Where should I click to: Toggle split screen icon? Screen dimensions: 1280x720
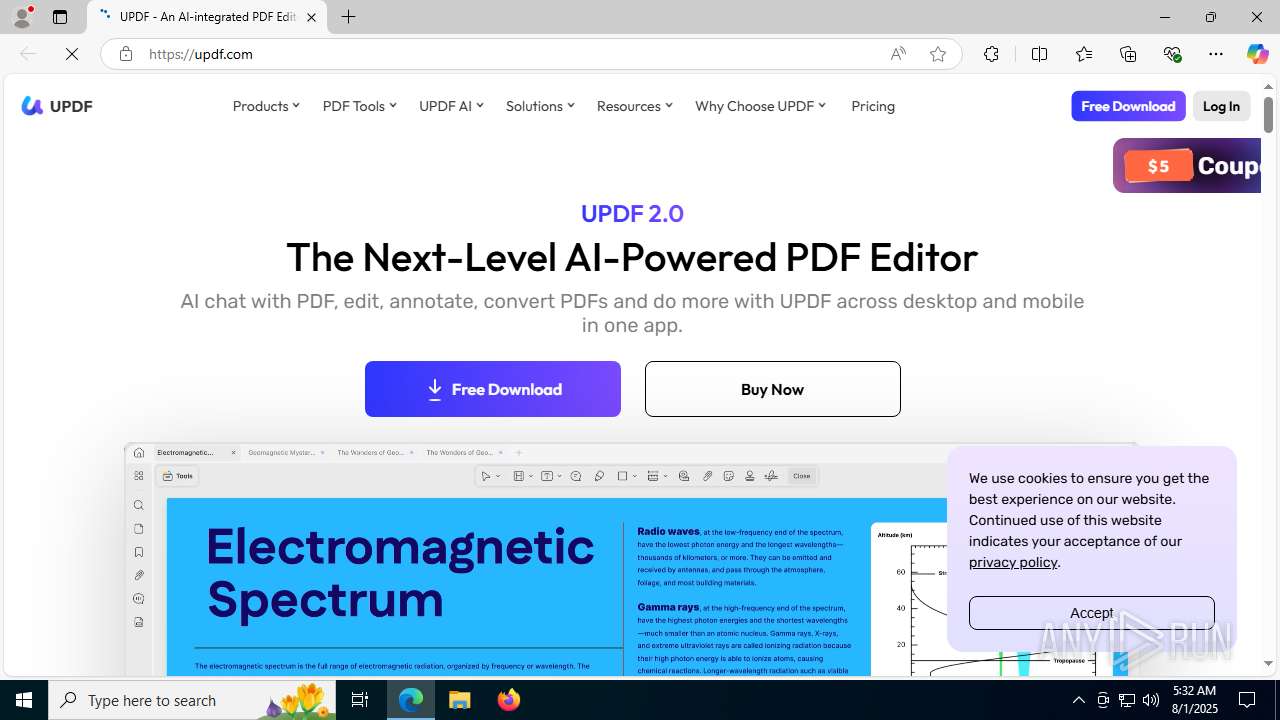click(x=1039, y=54)
